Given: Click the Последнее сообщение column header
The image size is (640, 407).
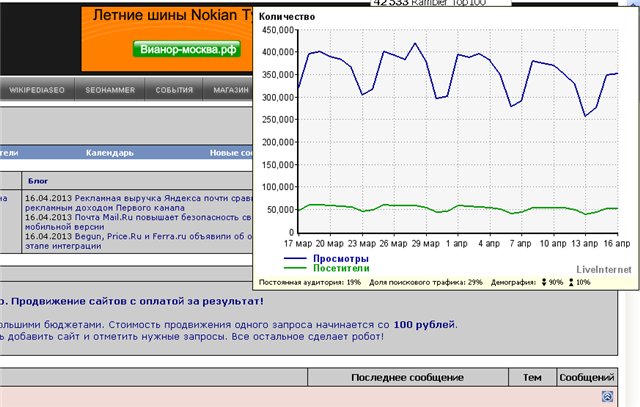Looking at the screenshot, I should (x=407, y=377).
